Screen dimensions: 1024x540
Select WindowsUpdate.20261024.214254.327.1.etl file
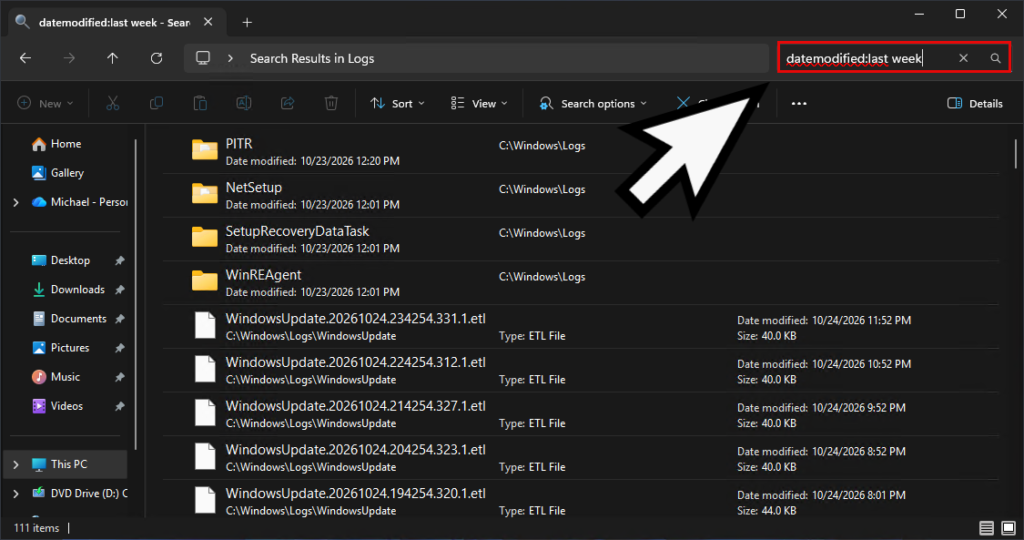tap(581, 414)
